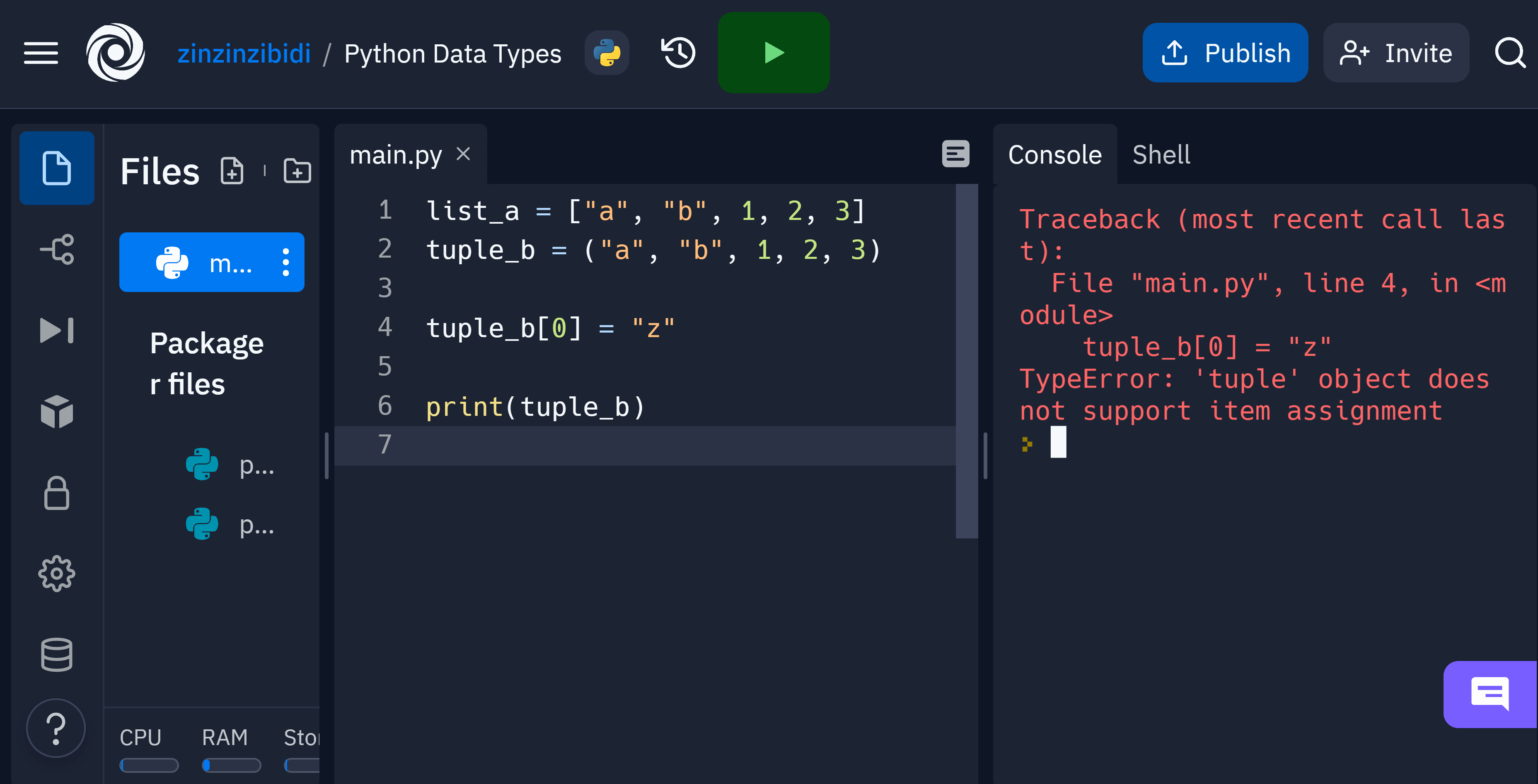The height and width of the screenshot is (784, 1538).
Task: Click the RAM usage bar
Action: 231,765
